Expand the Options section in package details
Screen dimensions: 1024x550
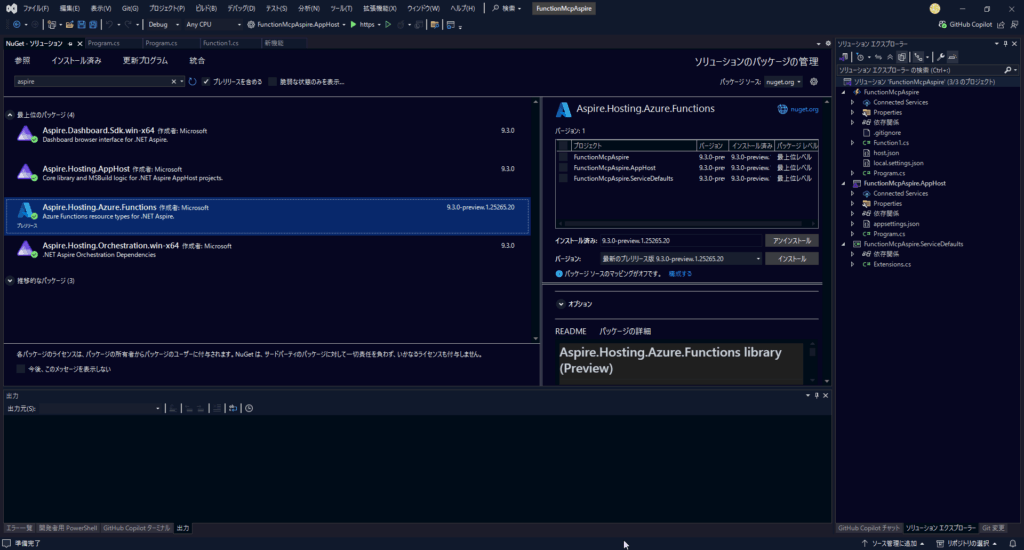pyautogui.click(x=560, y=304)
